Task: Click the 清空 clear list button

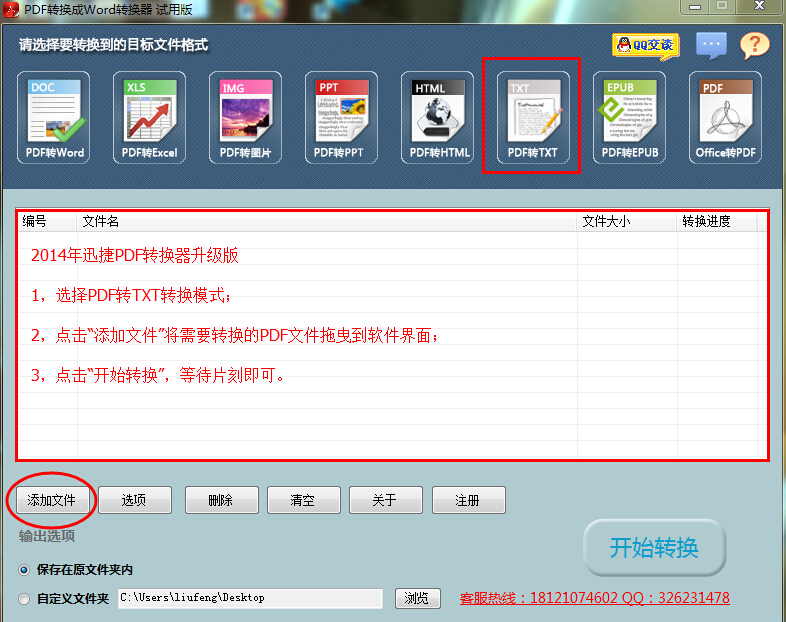Action: [304, 500]
